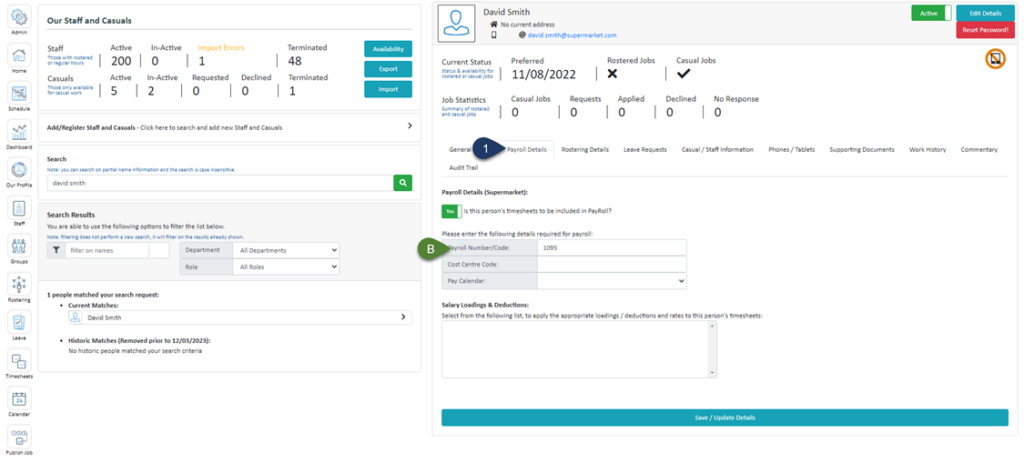Click the Casuals Active count 5
This screenshot has width=1024, height=463.
coord(114,91)
